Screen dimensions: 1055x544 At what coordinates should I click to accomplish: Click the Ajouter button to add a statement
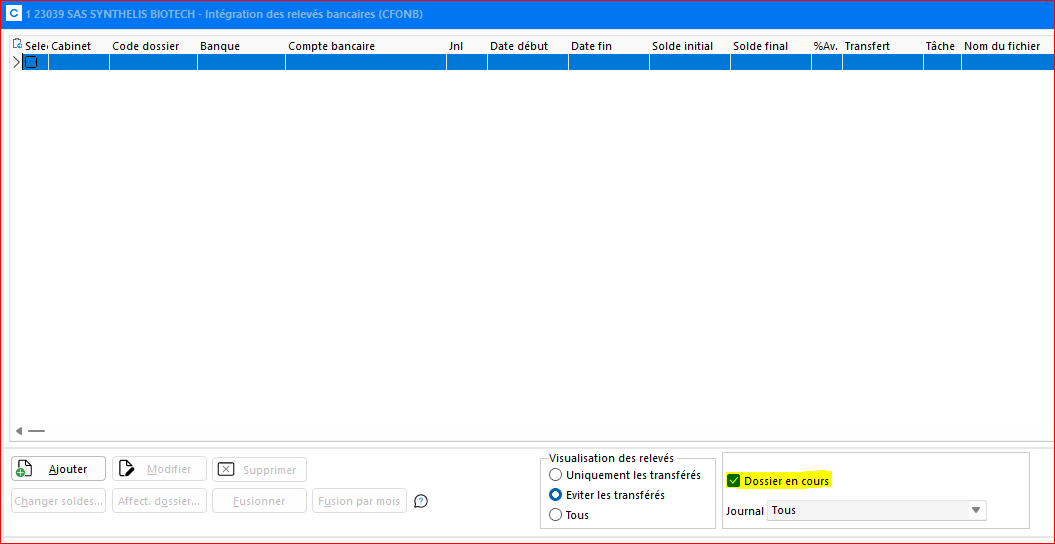[x=58, y=469]
